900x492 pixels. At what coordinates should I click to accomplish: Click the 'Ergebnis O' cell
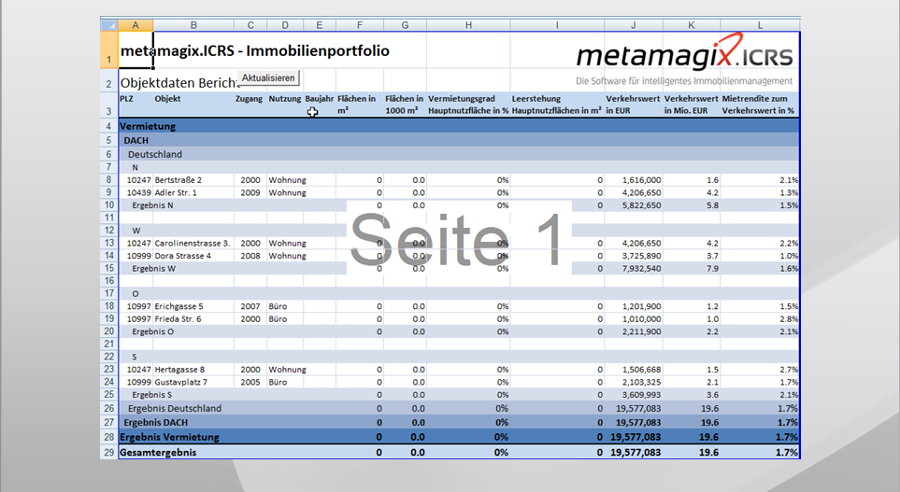click(x=153, y=332)
